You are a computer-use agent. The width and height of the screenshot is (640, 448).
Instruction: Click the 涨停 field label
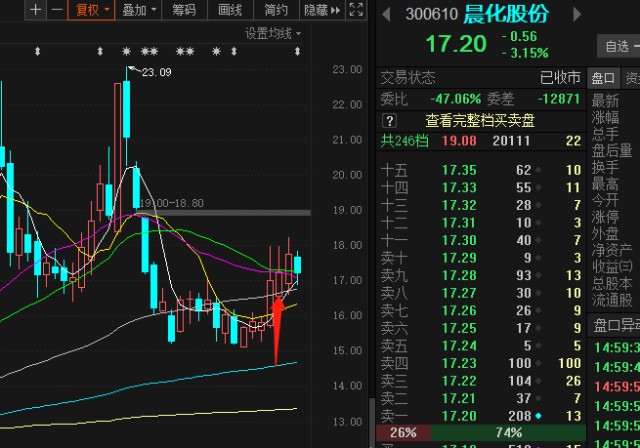point(605,217)
